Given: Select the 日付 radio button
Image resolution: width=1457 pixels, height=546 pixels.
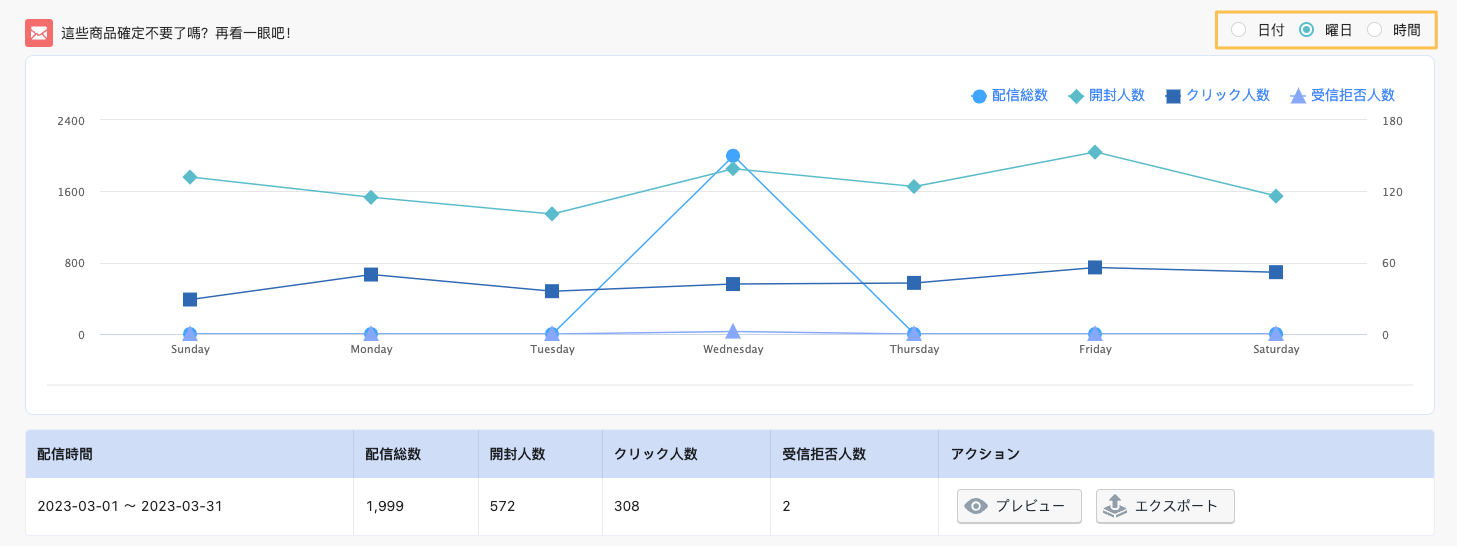Looking at the screenshot, I should pyautogui.click(x=1239, y=30).
